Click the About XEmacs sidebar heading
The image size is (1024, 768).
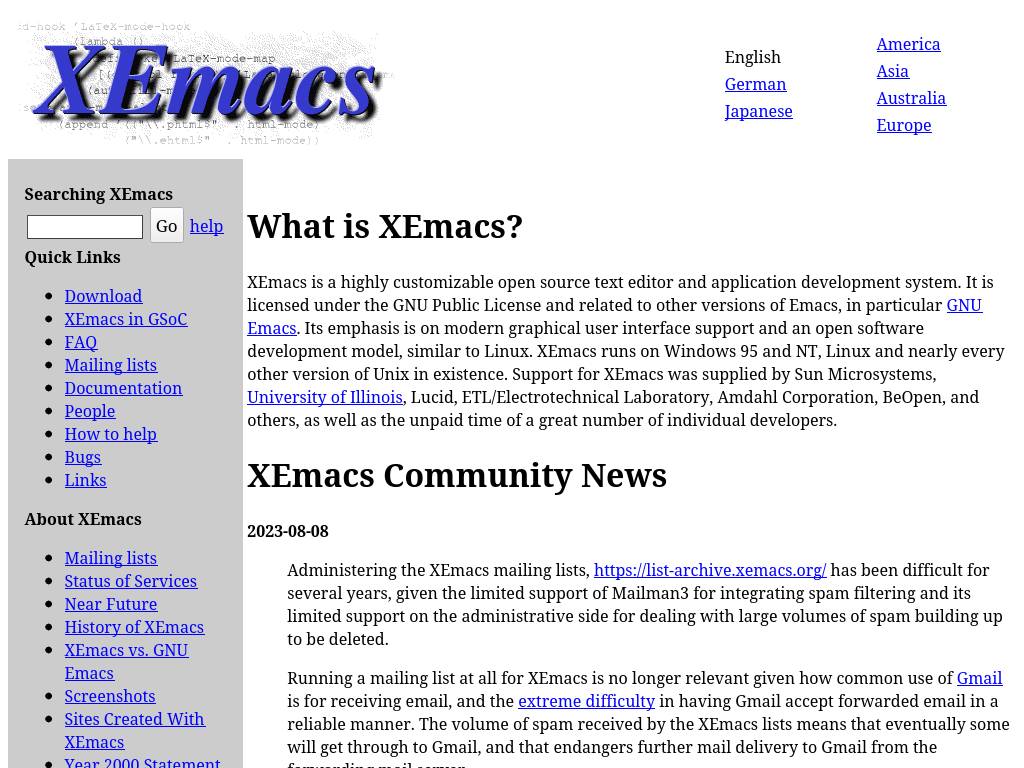click(x=83, y=519)
